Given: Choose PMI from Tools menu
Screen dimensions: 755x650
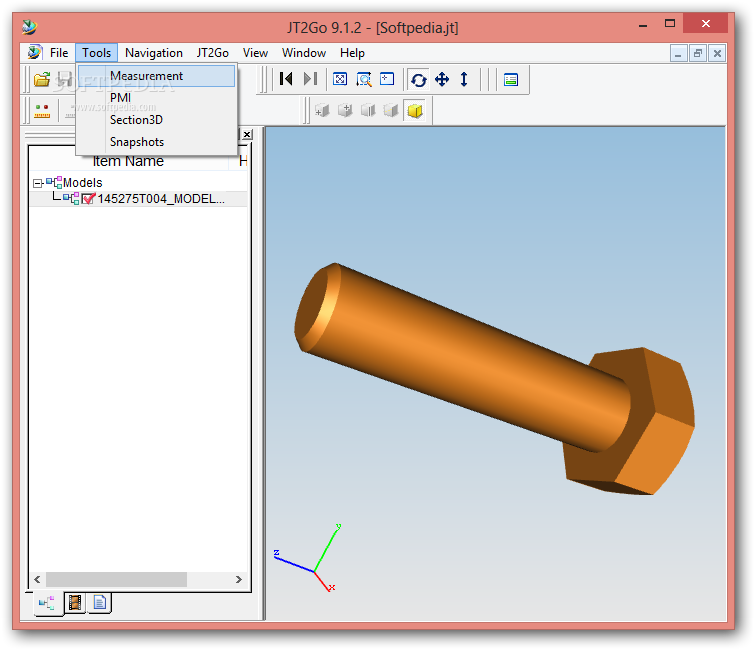Looking at the screenshot, I should (x=156, y=98).
